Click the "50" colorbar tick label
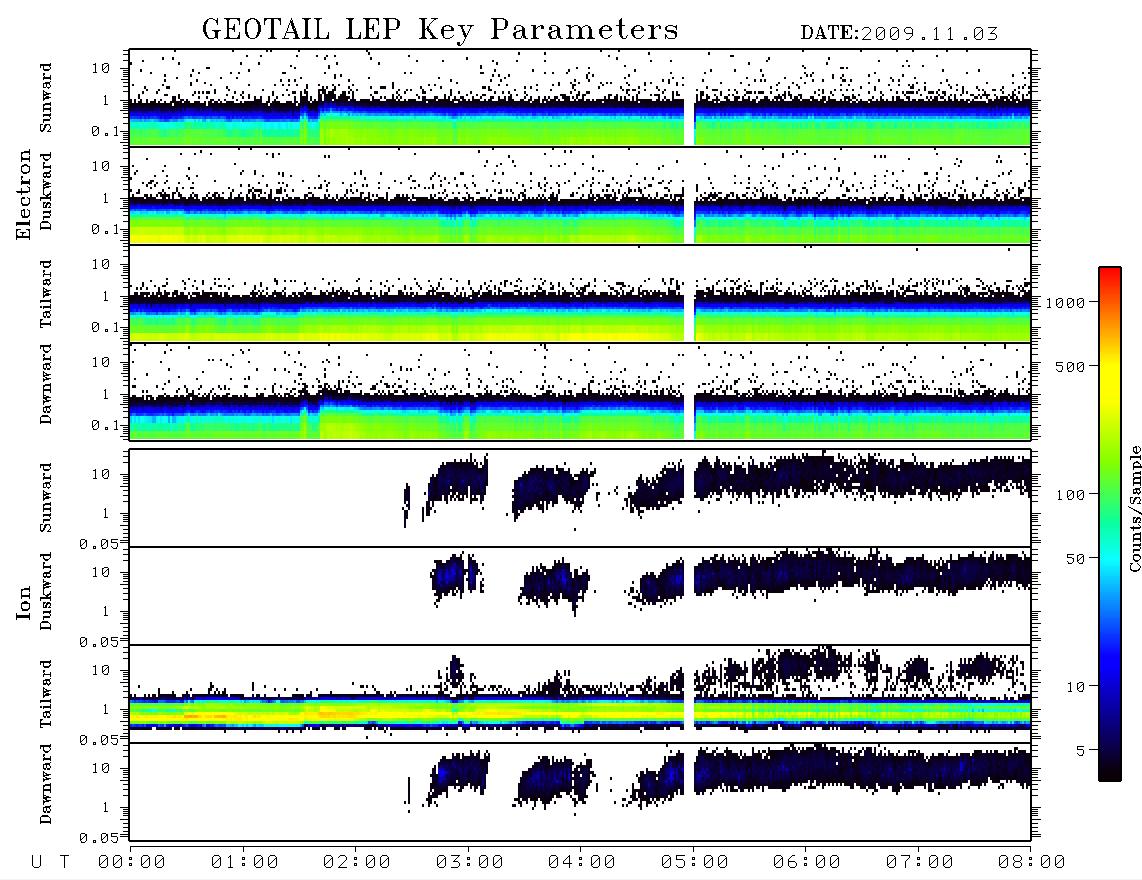The height and width of the screenshot is (880, 1142). pos(1075,559)
